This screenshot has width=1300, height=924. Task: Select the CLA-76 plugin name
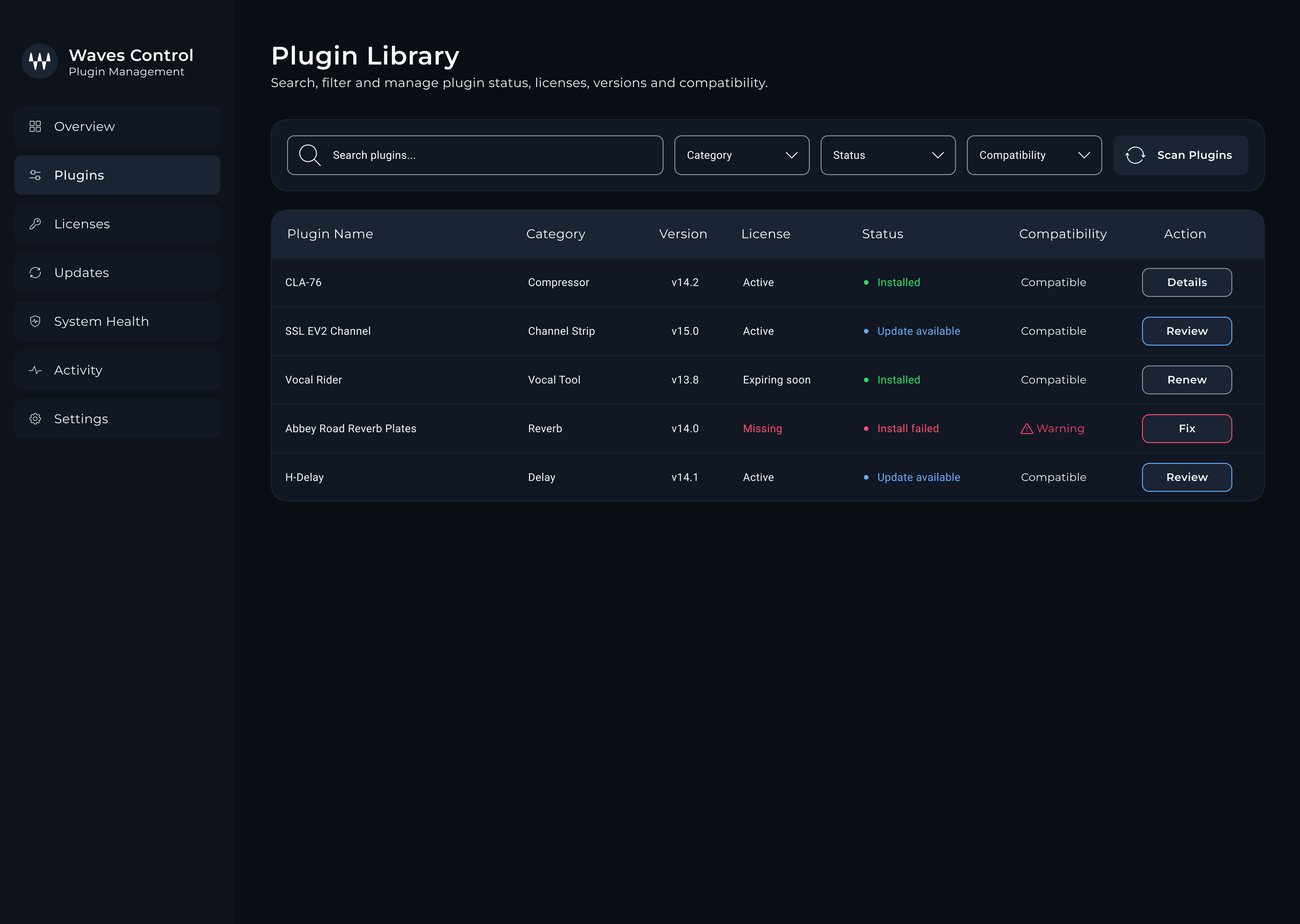303,282
